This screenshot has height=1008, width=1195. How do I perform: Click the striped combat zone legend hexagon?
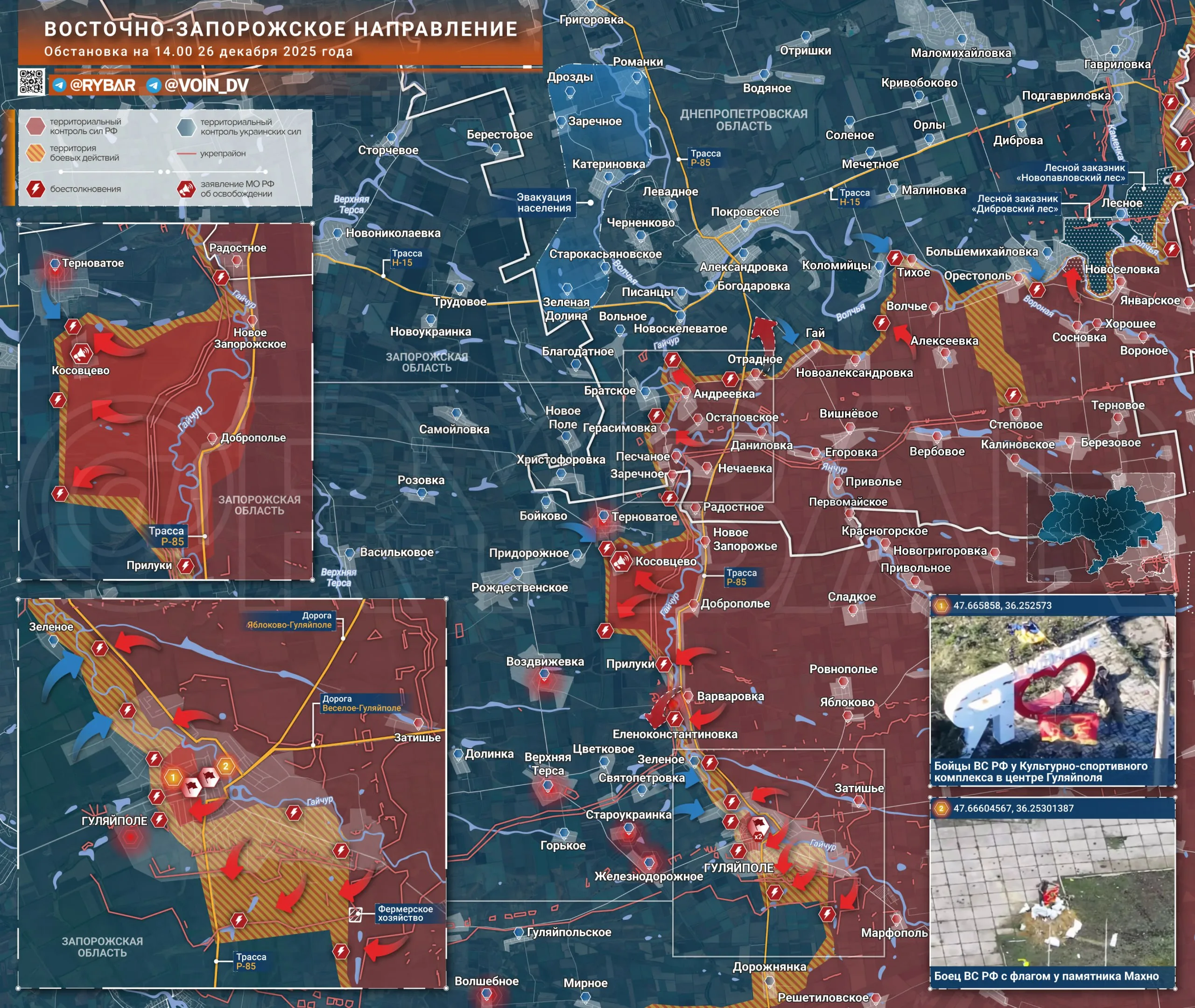(x=35, y=153)
